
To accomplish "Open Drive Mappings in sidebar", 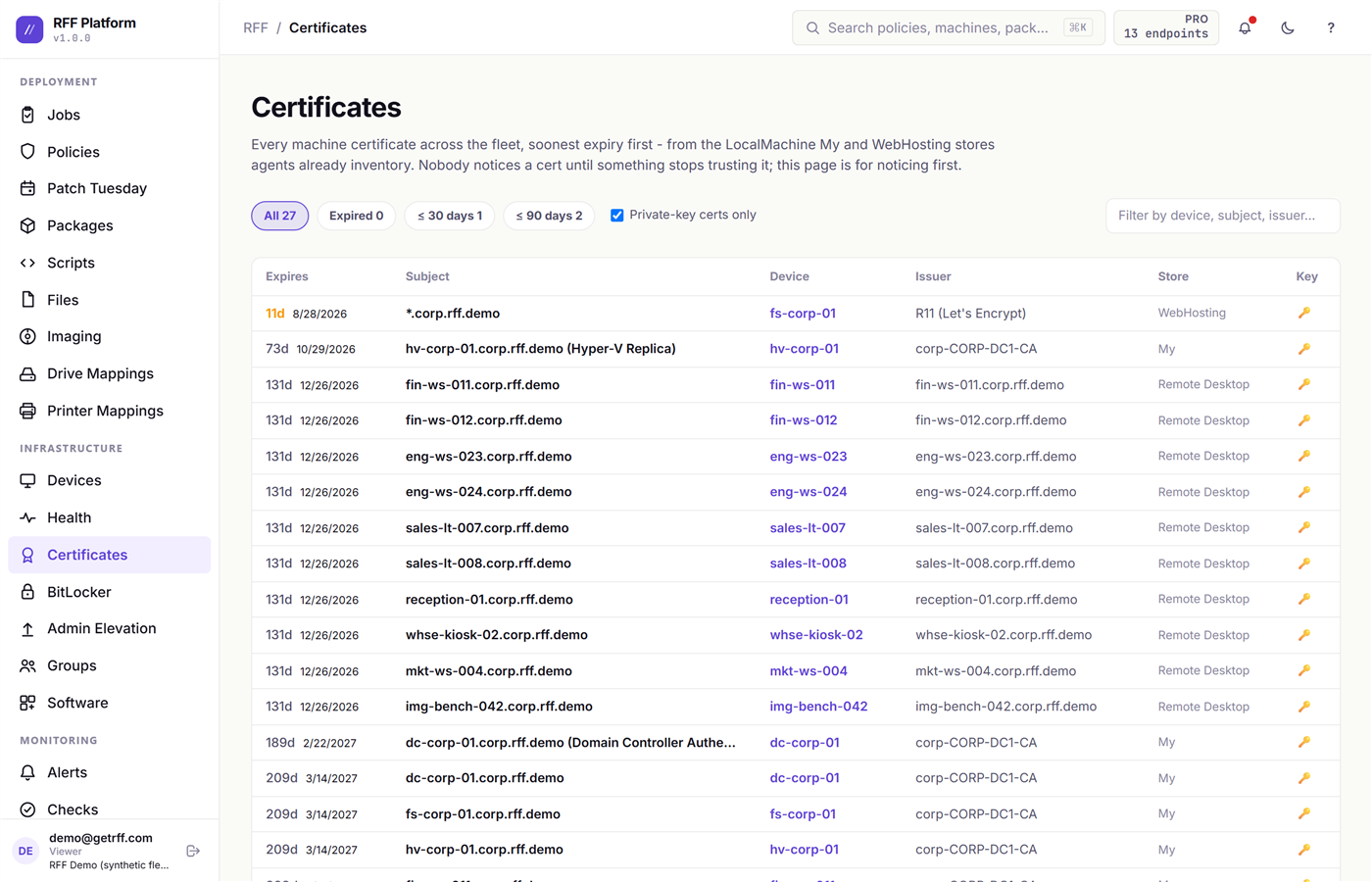I will coord(109,373).
